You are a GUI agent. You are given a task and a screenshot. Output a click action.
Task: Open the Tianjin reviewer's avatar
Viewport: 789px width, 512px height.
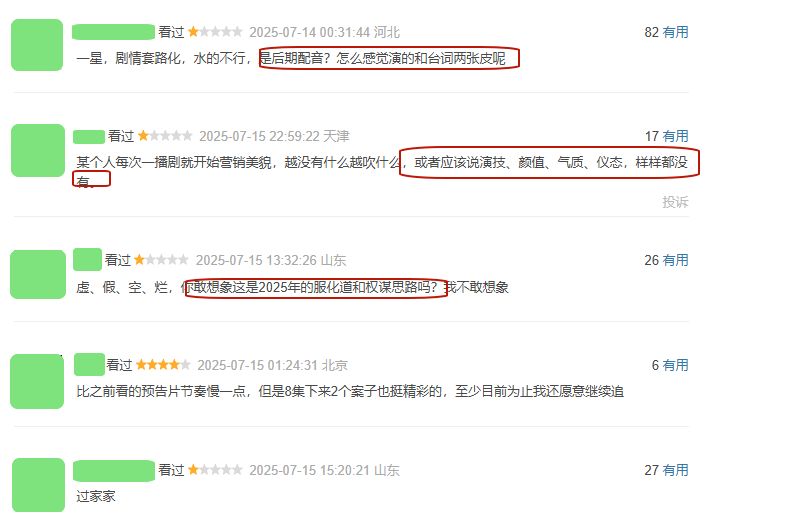pyautogui.click(x=38, y=150)
